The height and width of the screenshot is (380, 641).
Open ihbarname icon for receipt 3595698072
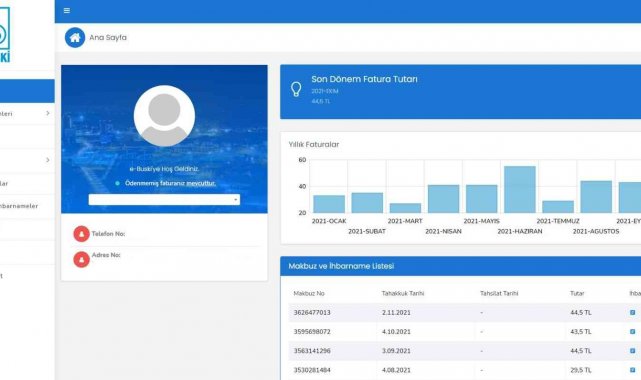coord(632,332)
